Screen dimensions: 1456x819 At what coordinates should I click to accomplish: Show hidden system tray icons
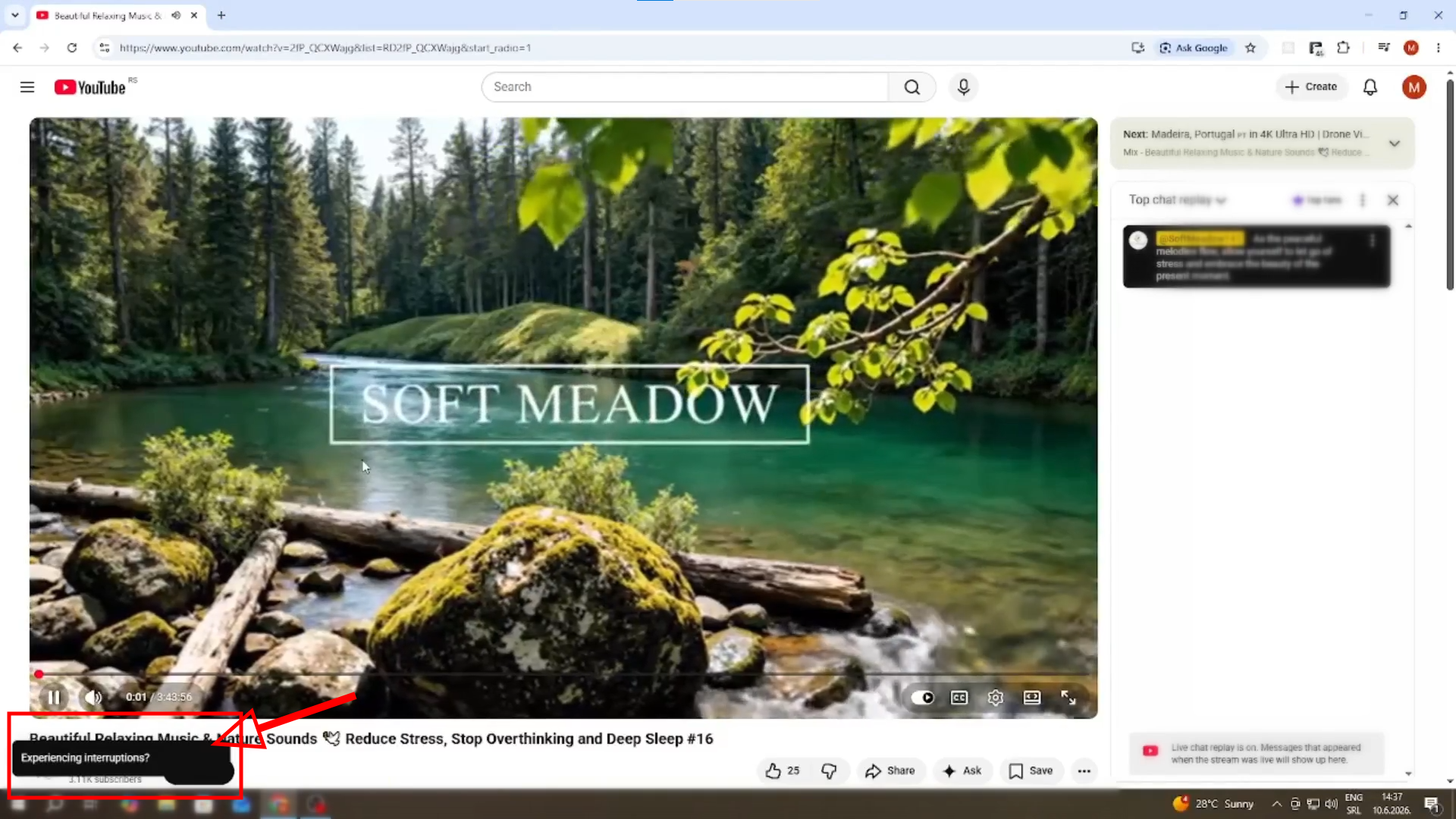(1277, 804)
